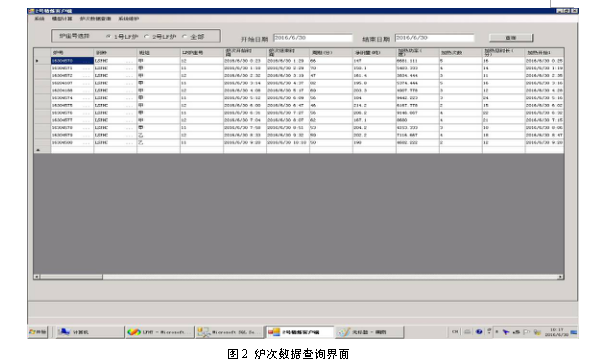Click the scroll right arrow of grid
Image resolution: width=596 pixels, height=362 pixels.
(560, 277)
